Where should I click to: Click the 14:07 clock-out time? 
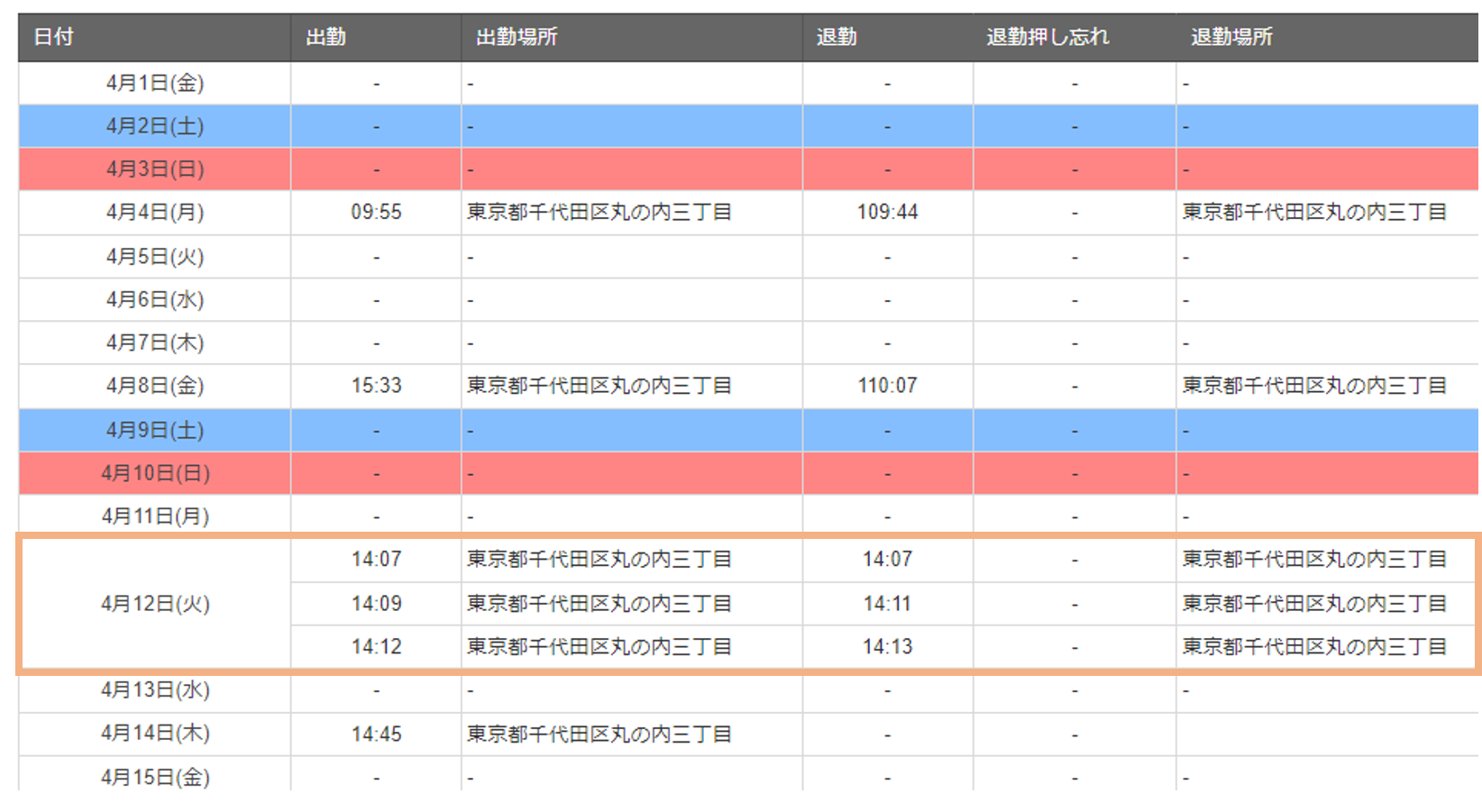pyautogui.click(x=887, y=560)
